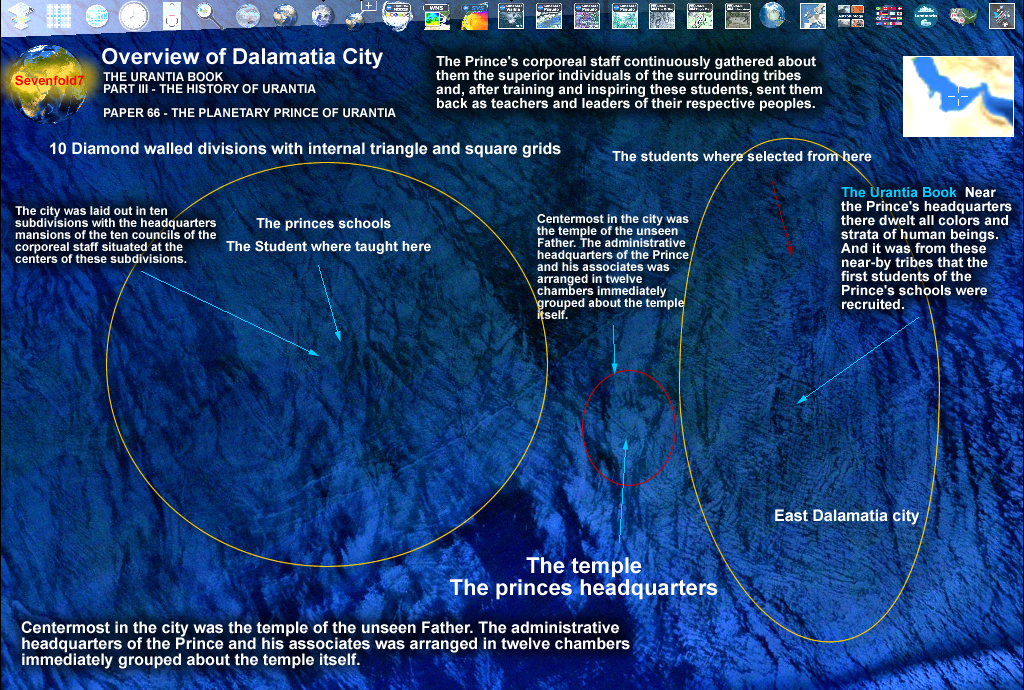Viewport: 1024px width, 690px height.
Task: Select the country flags icon
Action: 888,16
